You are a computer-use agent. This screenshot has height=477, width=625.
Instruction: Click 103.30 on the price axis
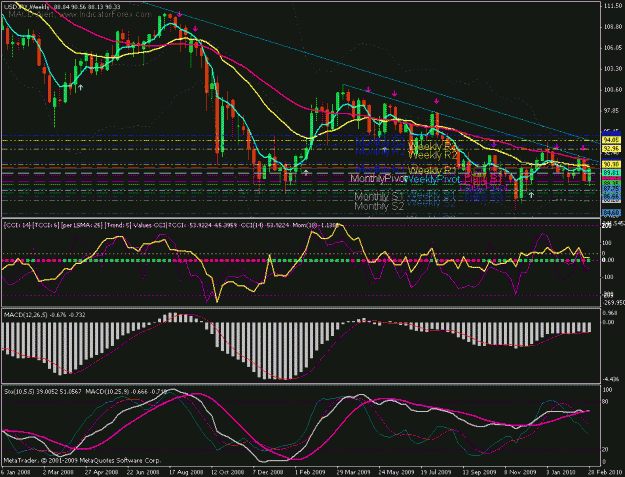[613, 69]
